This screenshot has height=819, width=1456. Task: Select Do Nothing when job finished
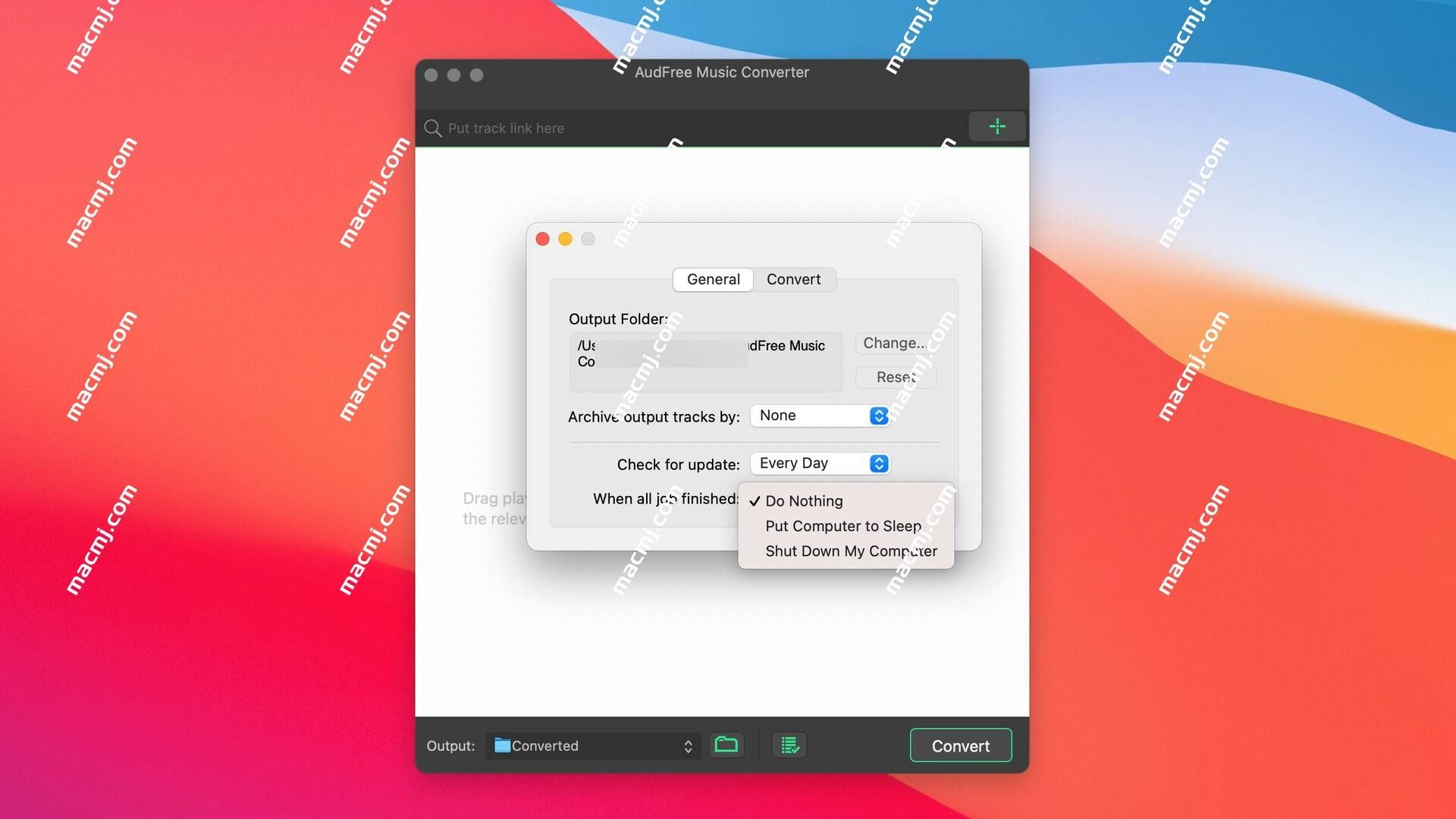coord(803,500)
